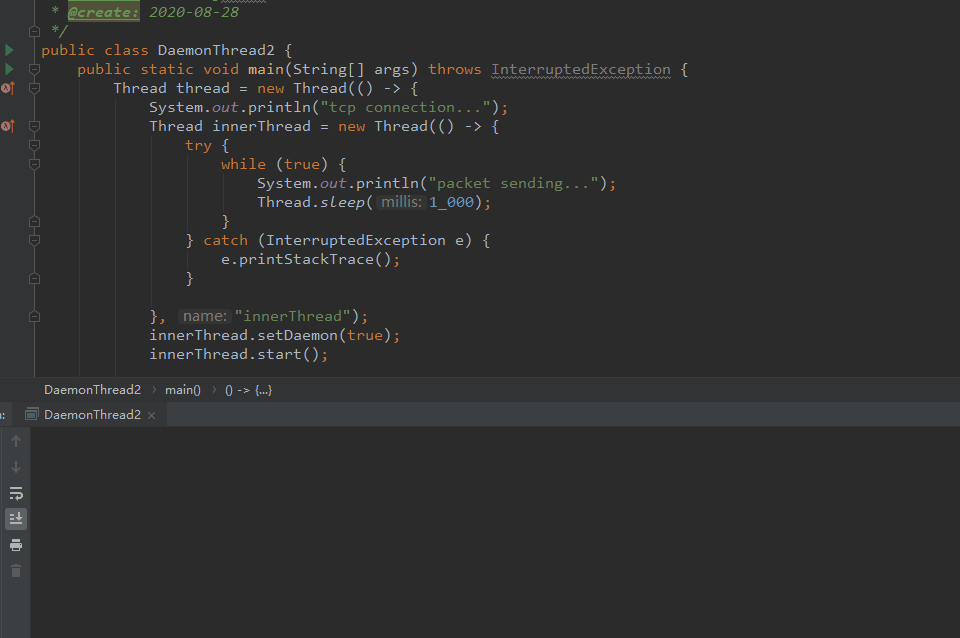
Task: Click the 2020-08-28 date in comment
Action: (x=194, y=12)
